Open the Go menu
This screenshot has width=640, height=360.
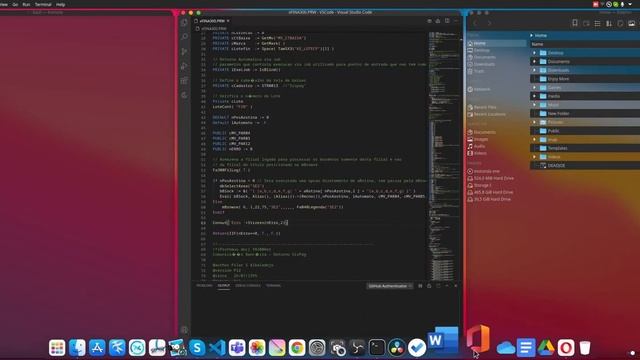pos(15,4)
